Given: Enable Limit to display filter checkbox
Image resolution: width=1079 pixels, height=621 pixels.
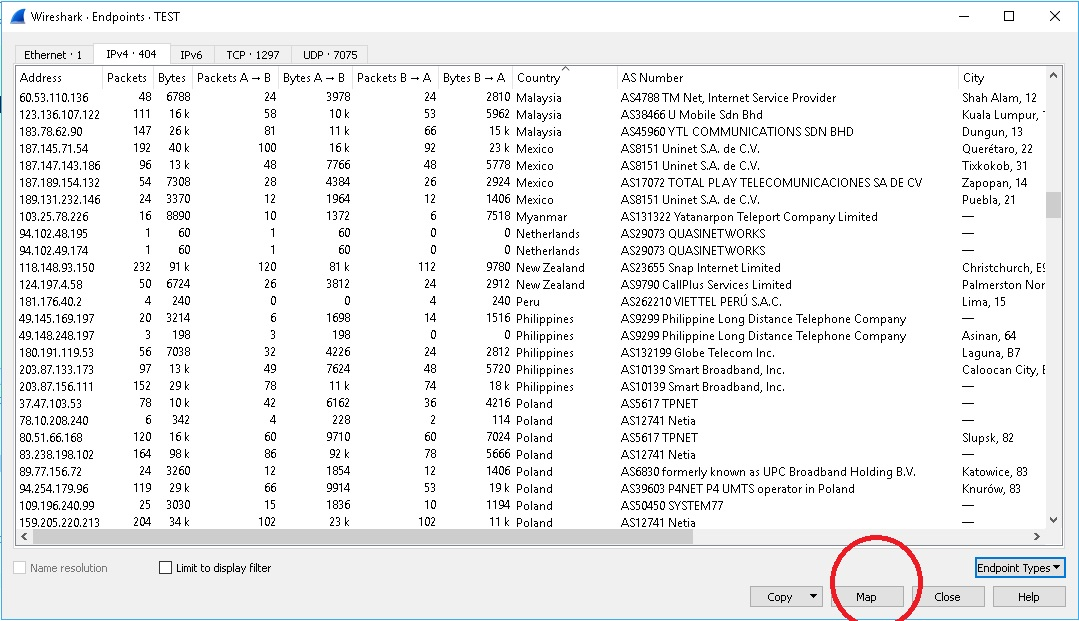Looking at the screenshot, I should pos(166,568).
